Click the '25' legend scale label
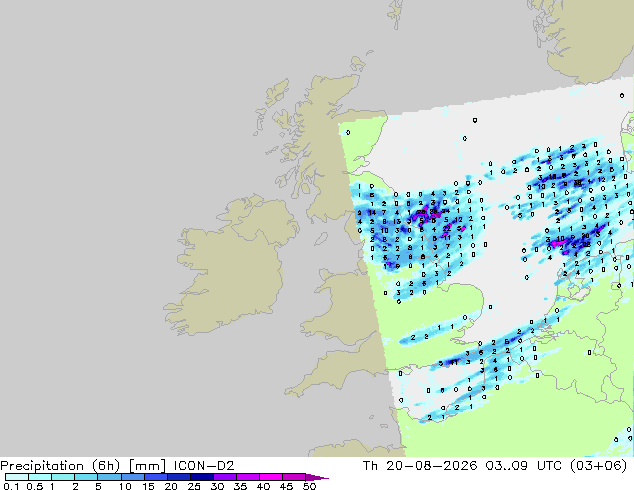This screenshot has height=490, width=634. point(194,486)
